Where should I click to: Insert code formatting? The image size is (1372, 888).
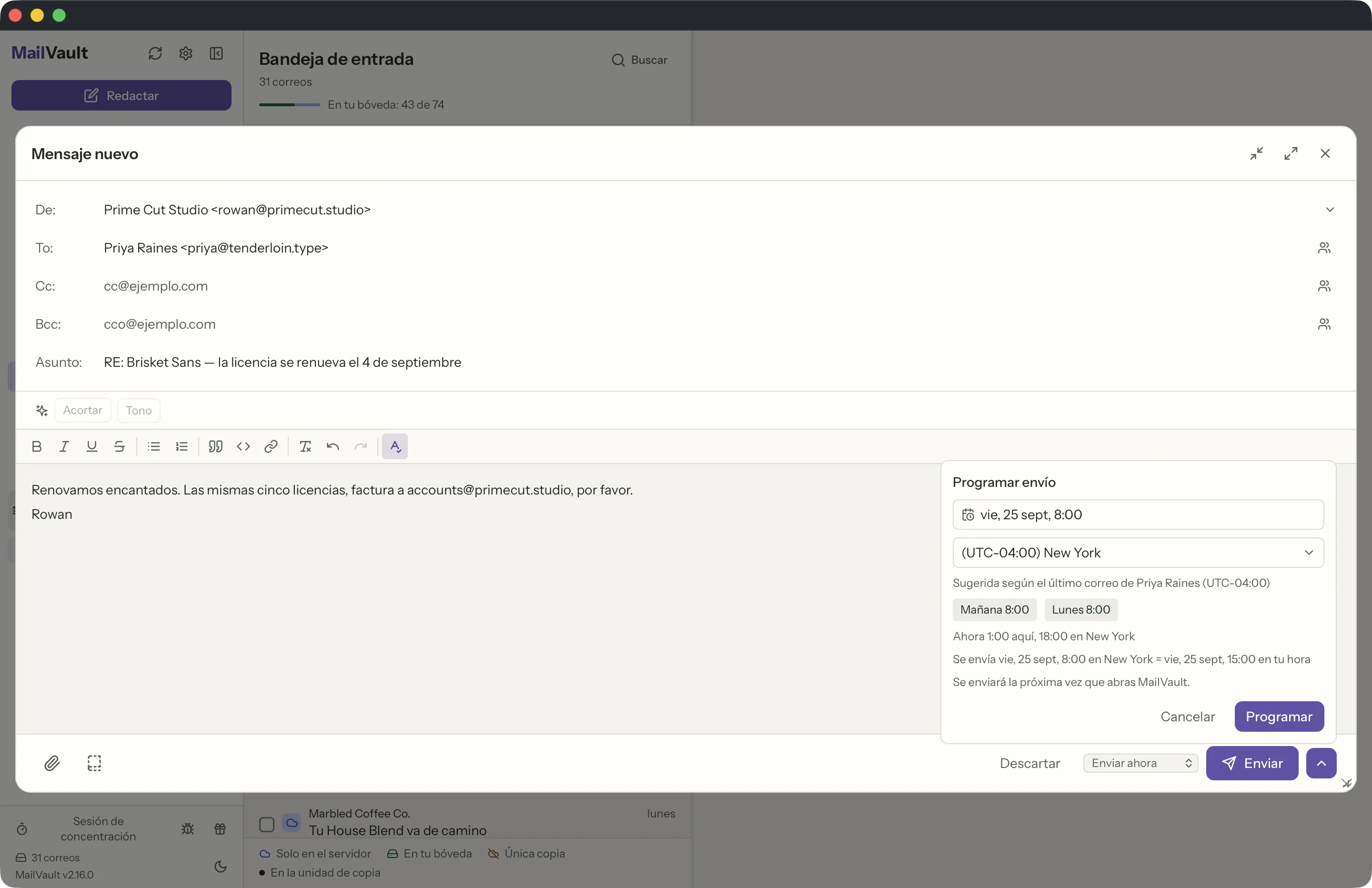point(243,446)
